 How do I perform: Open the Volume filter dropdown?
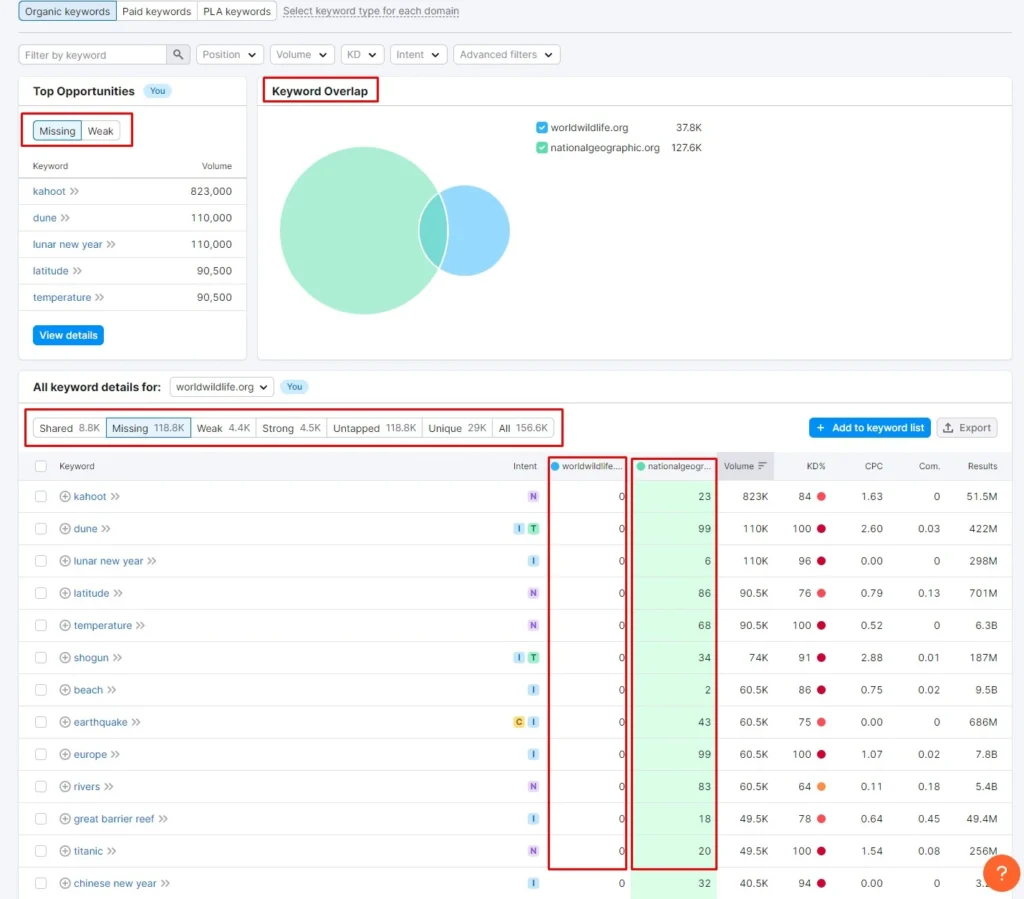[x=302, y=54]
